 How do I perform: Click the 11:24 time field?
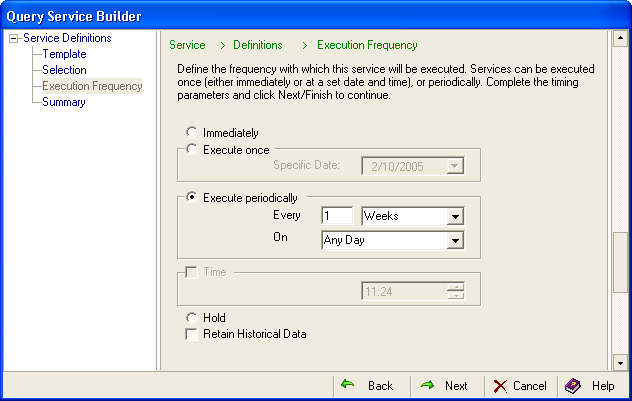404,291
